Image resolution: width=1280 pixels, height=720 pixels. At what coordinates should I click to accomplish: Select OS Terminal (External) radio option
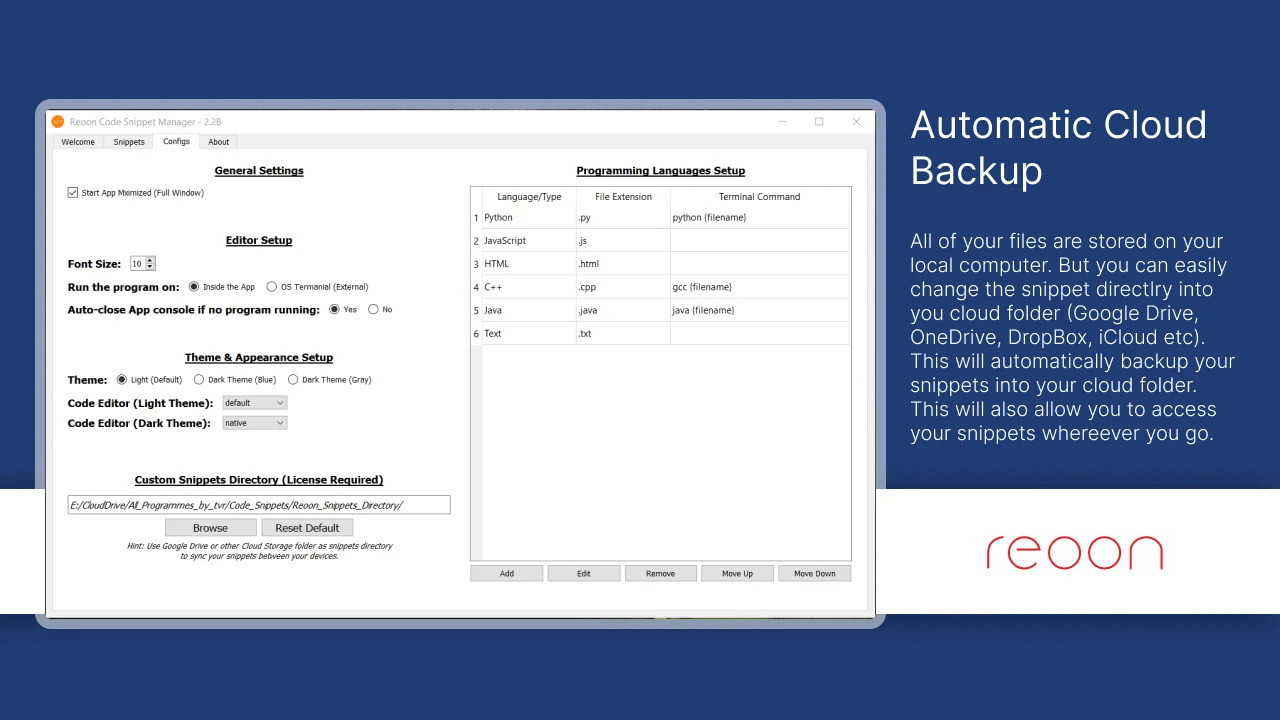(272, 287)
